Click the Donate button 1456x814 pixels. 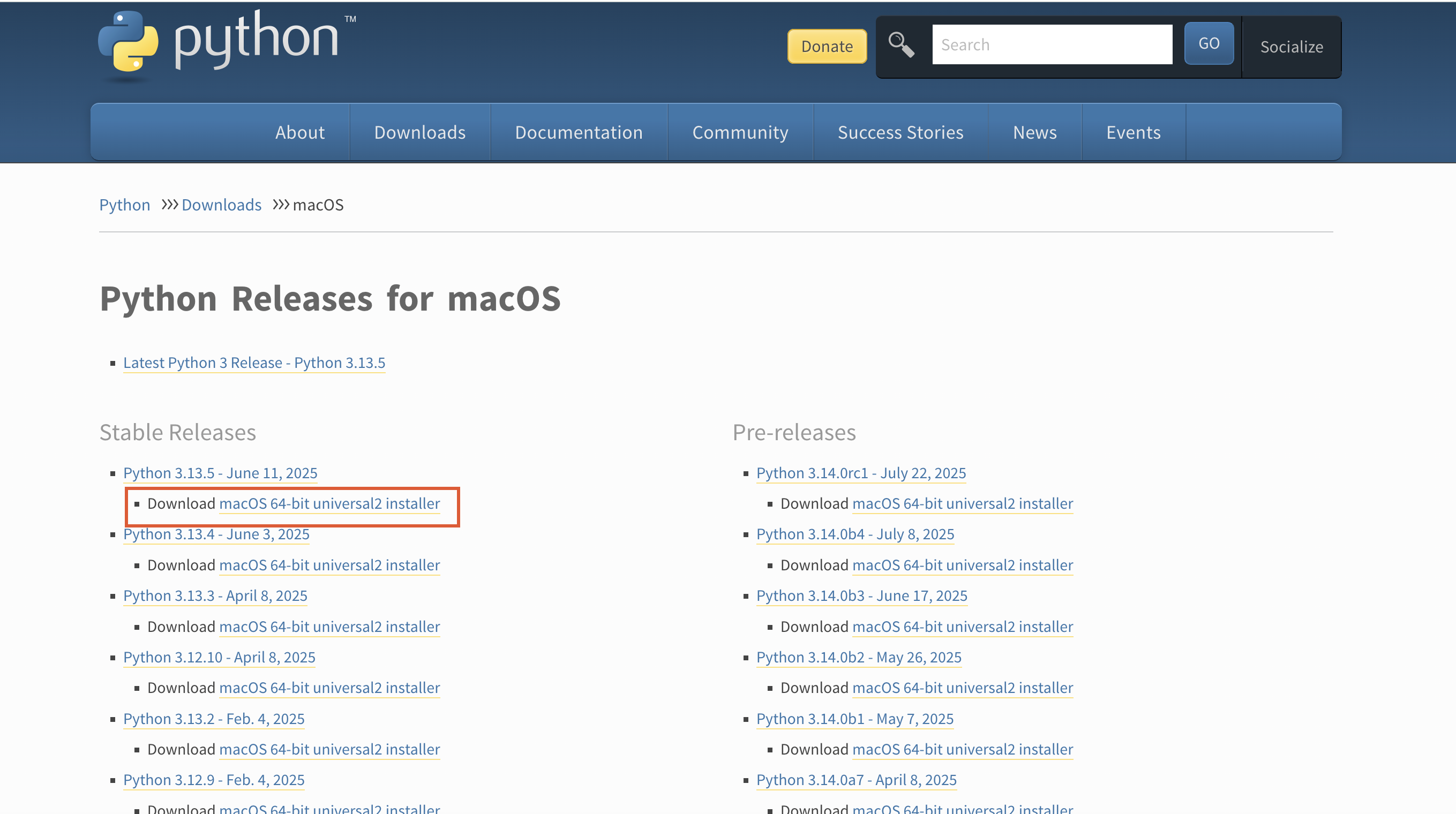coord(827,46)
